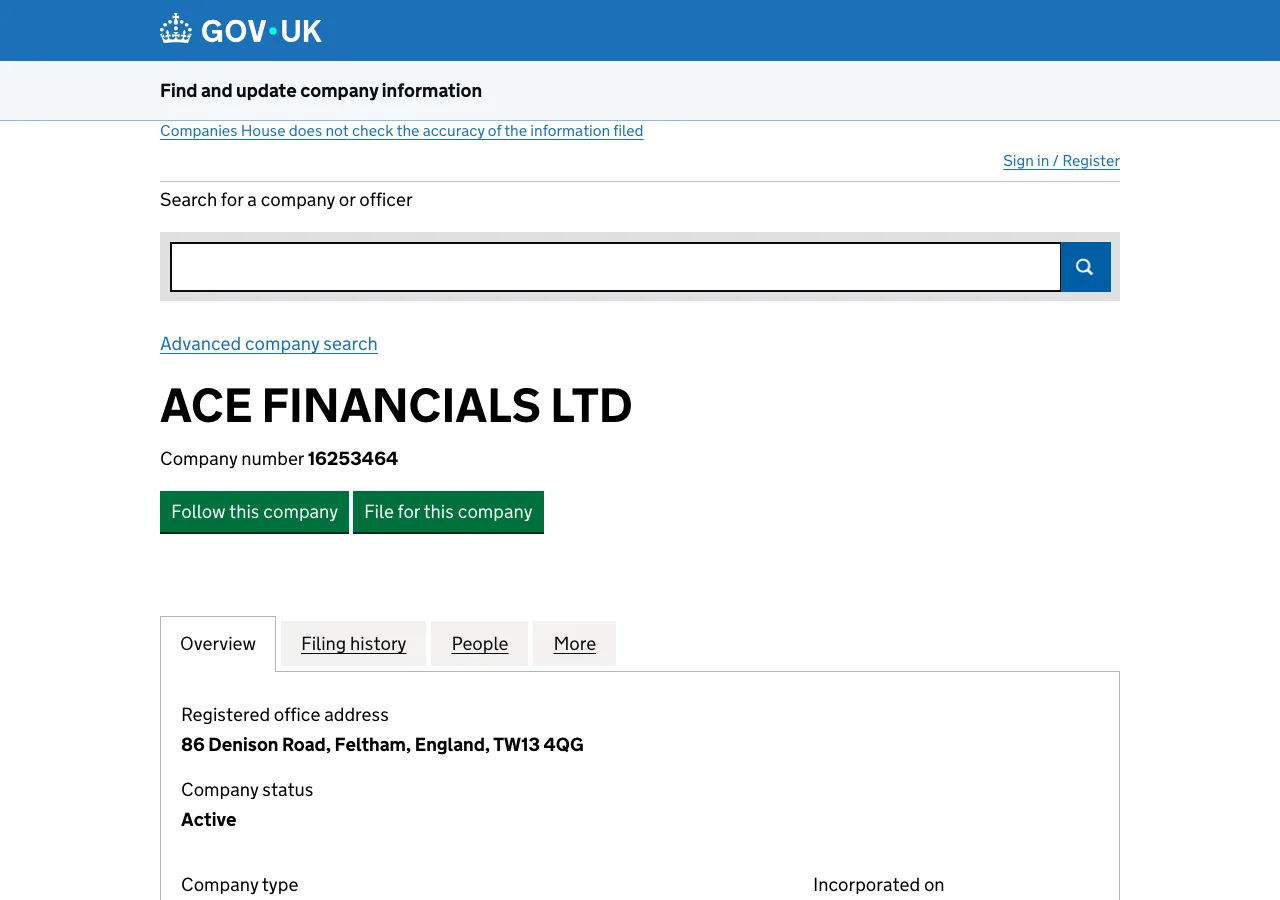The height and width of the screenshot is (900, 1280).
Task: Click the registered office address text
Action: click(382, 744)
